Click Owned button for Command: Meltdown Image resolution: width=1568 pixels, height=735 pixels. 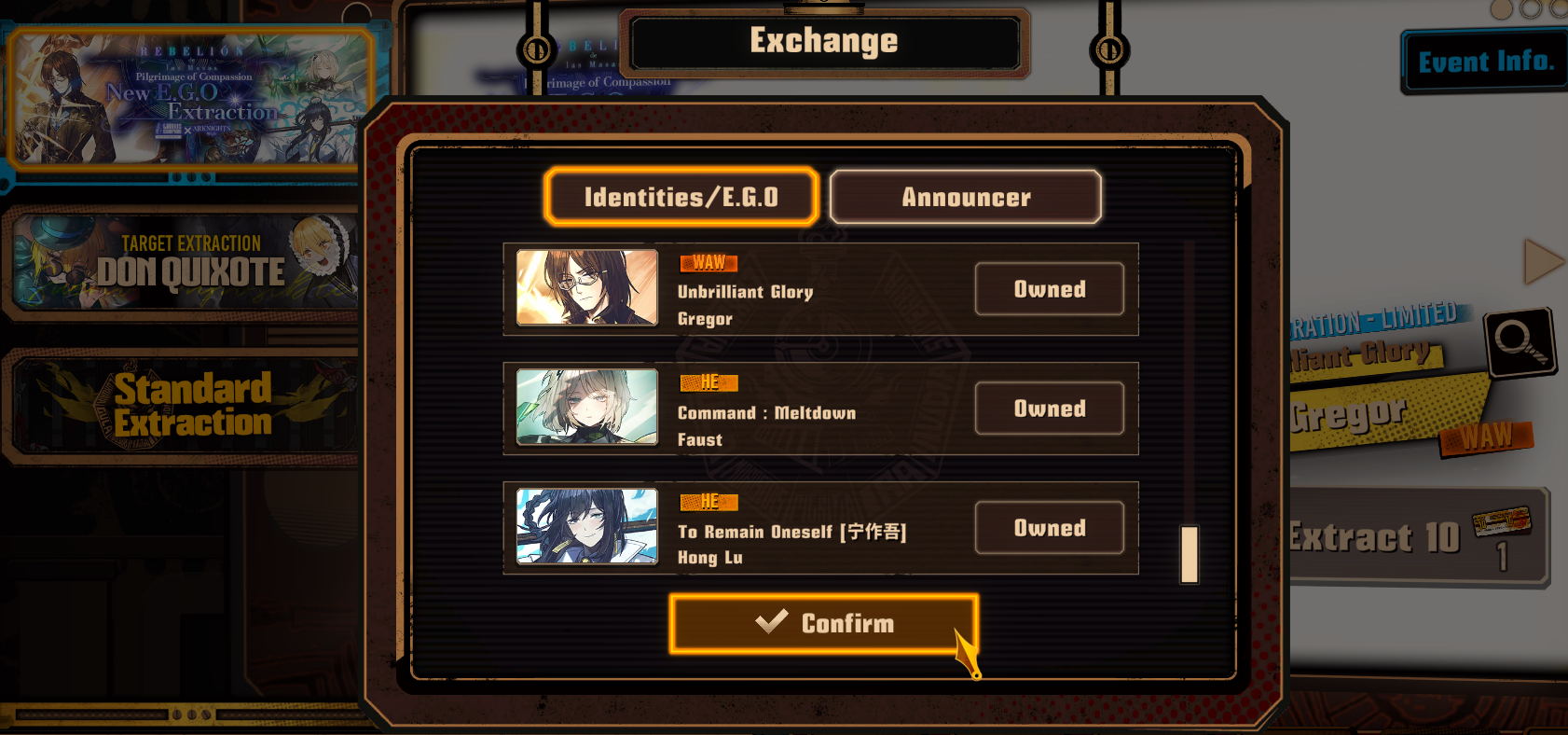tap(1050, 409)
